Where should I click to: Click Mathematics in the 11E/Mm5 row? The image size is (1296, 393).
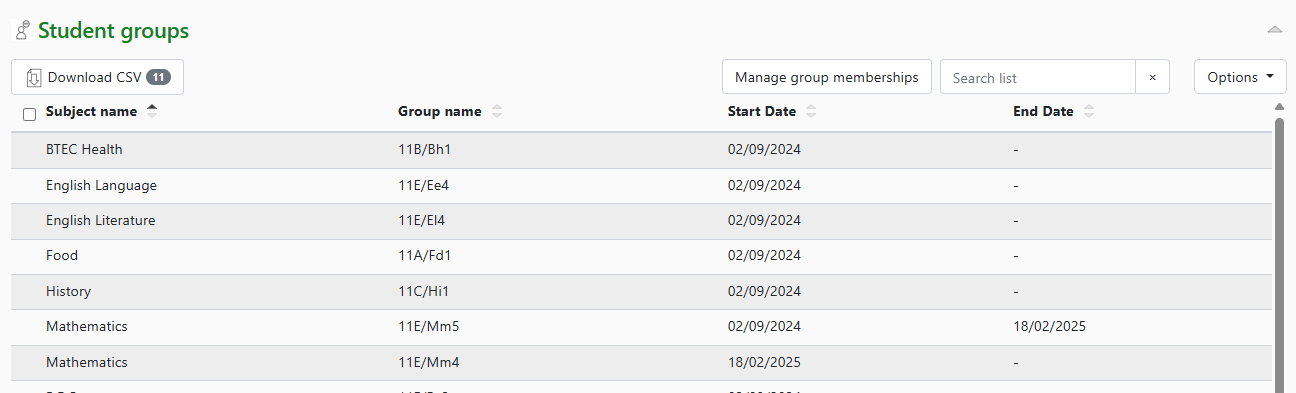[87, 326]
